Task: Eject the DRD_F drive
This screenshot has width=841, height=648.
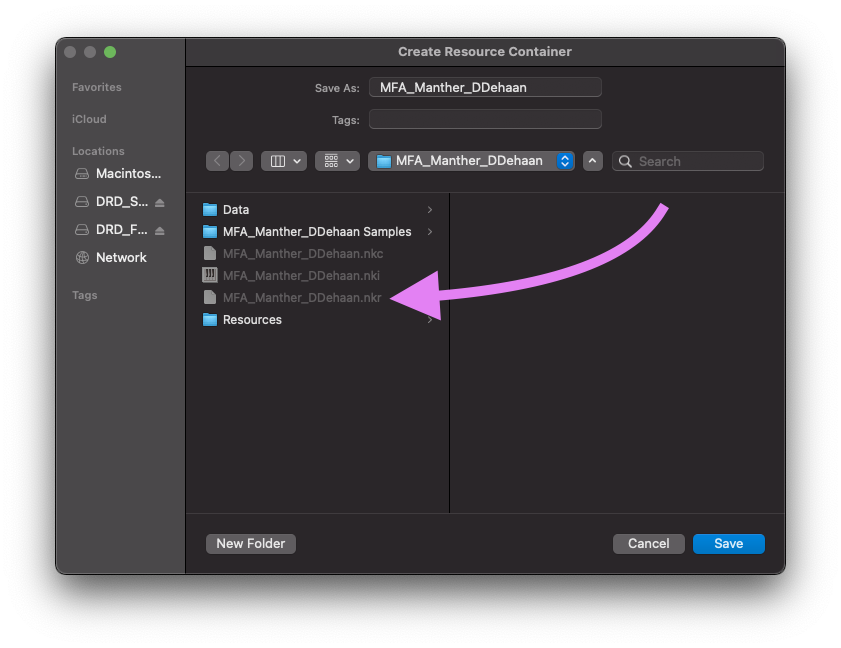Action: [160, 230]
